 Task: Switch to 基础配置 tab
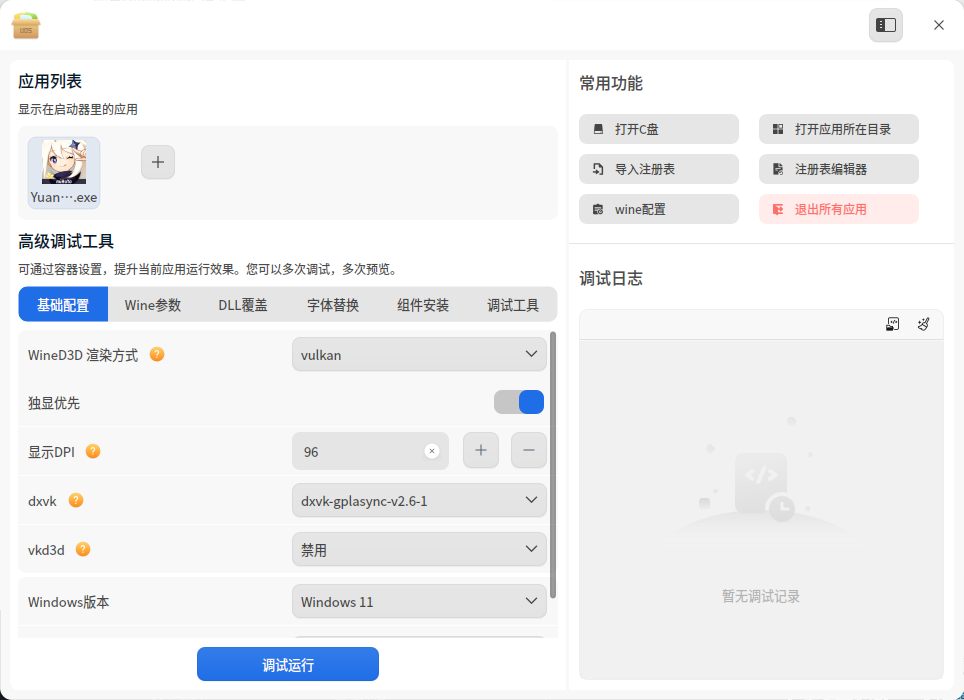click(63, 304)
